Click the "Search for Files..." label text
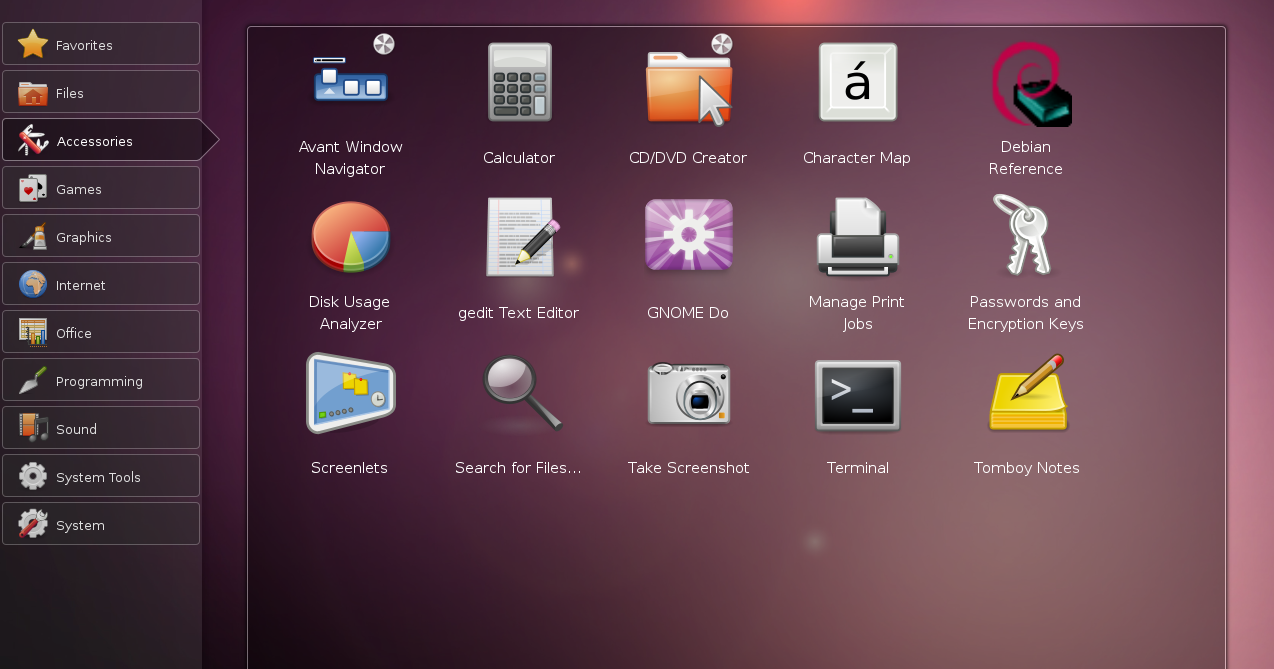Viewport: 1274px width, 669px height. click(518, 468)
